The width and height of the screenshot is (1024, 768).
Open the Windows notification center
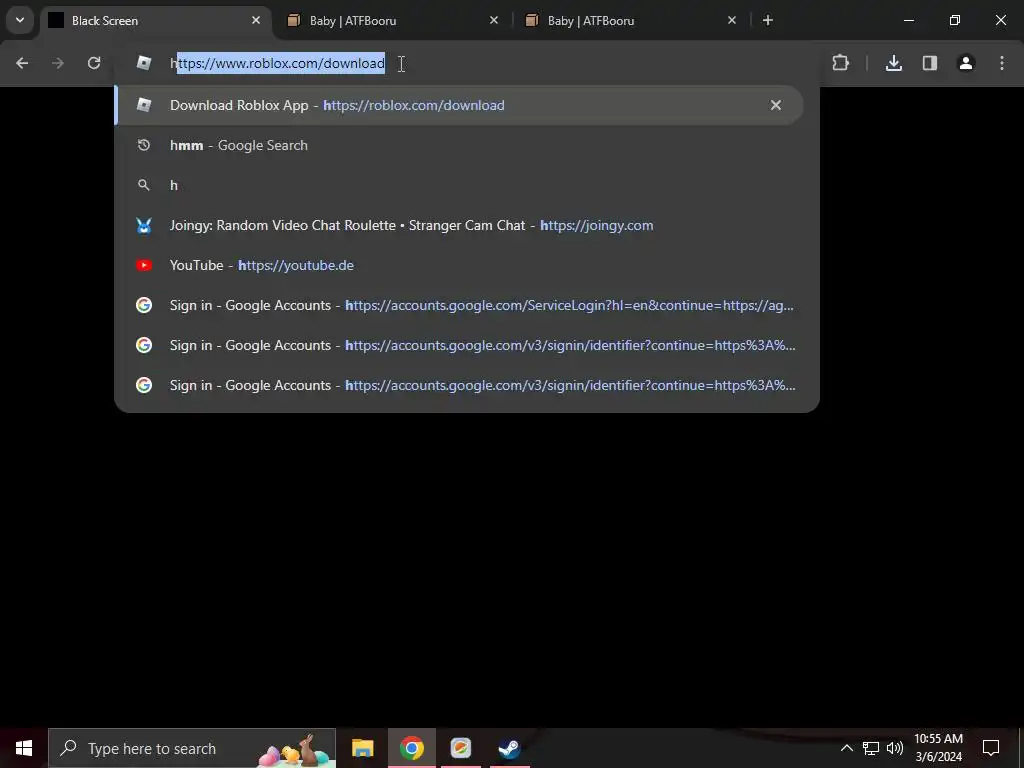click(x=991, y=748)
